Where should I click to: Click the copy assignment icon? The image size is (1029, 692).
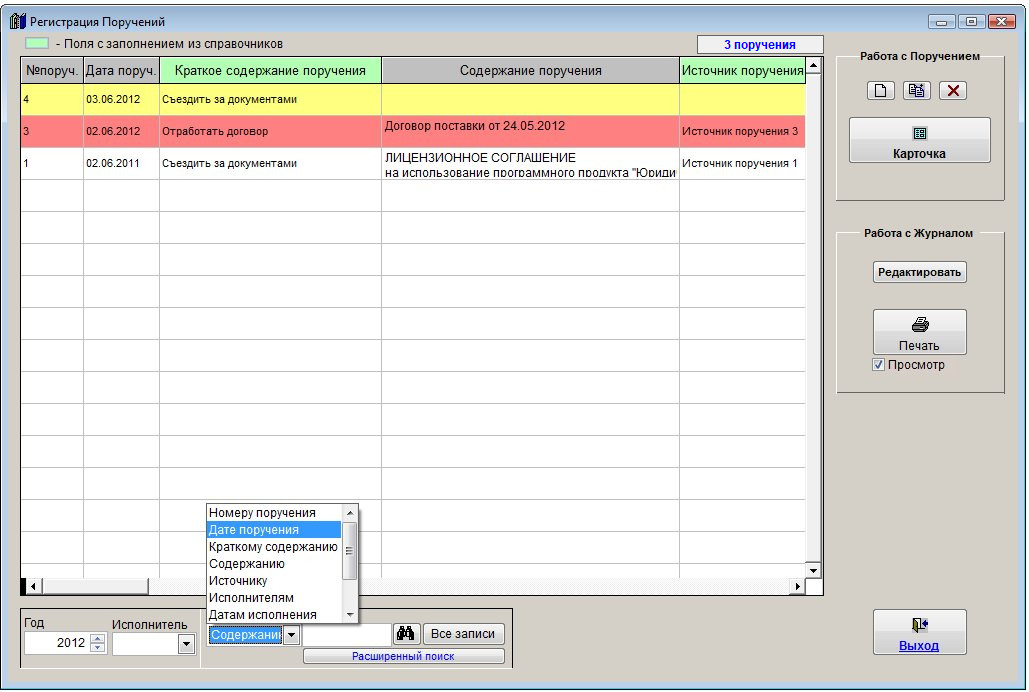pyautogui.click(x=916, y=91)
